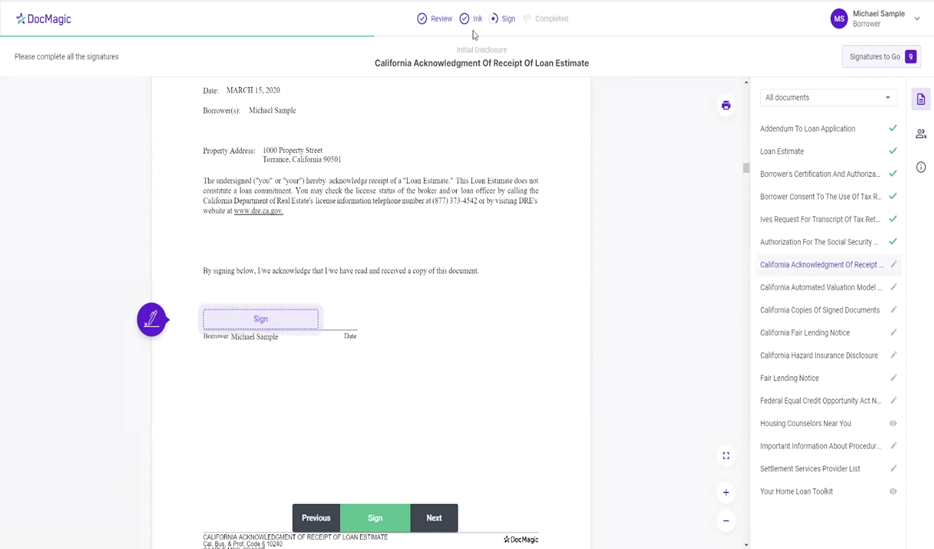
Task: Go to the Sign step
Action: tap(502, 19)
